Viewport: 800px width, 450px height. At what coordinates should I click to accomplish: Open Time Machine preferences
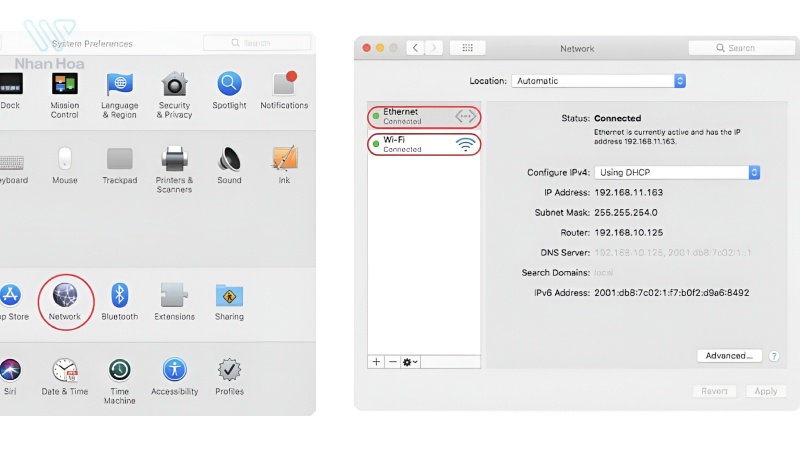pyautogui.click(x=120, y=382)
